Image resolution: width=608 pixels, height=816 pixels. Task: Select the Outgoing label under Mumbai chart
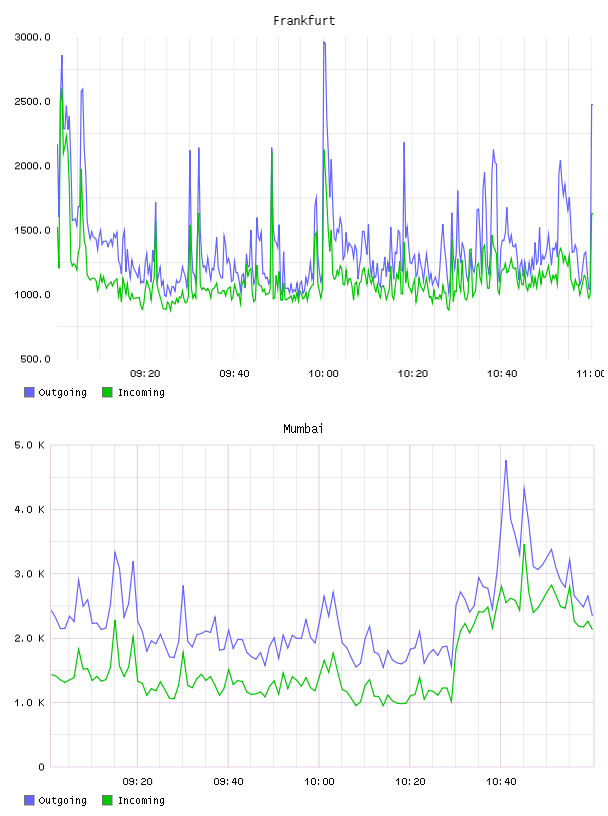62,800
